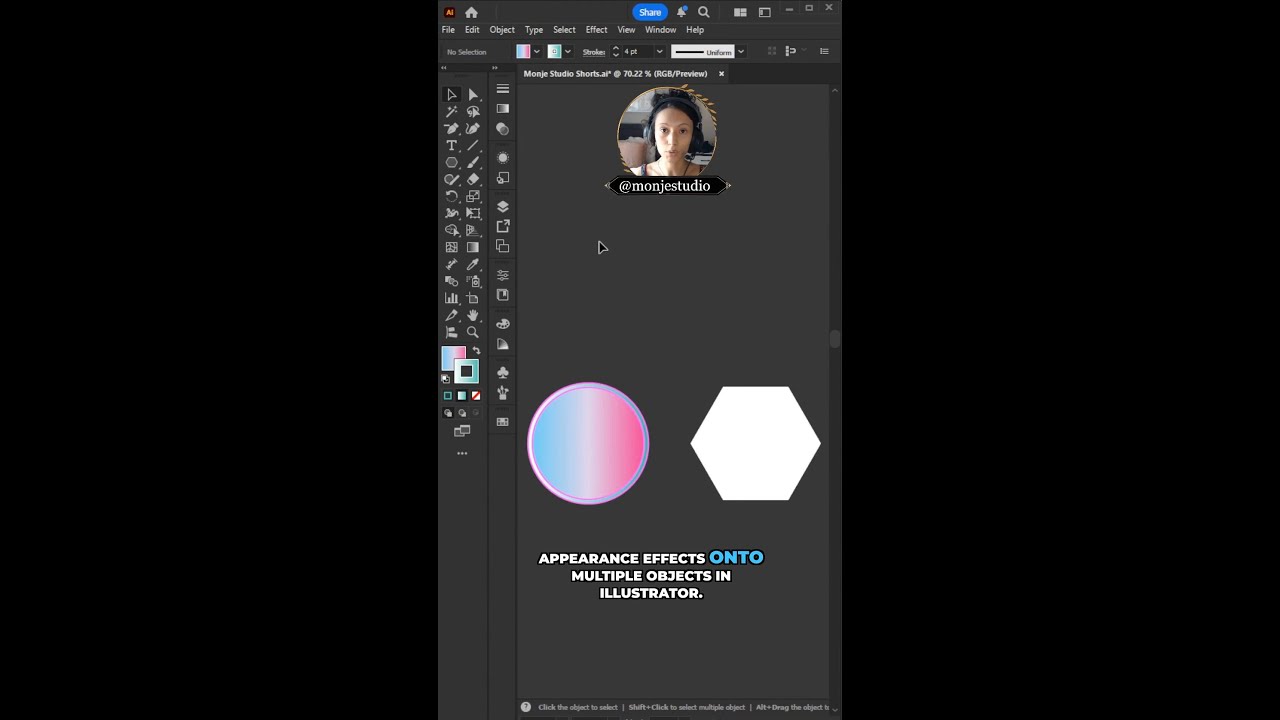Expand the control bar fill color dropdown
This screenshot has height=720, width=1280.
[x=537, y=52]
